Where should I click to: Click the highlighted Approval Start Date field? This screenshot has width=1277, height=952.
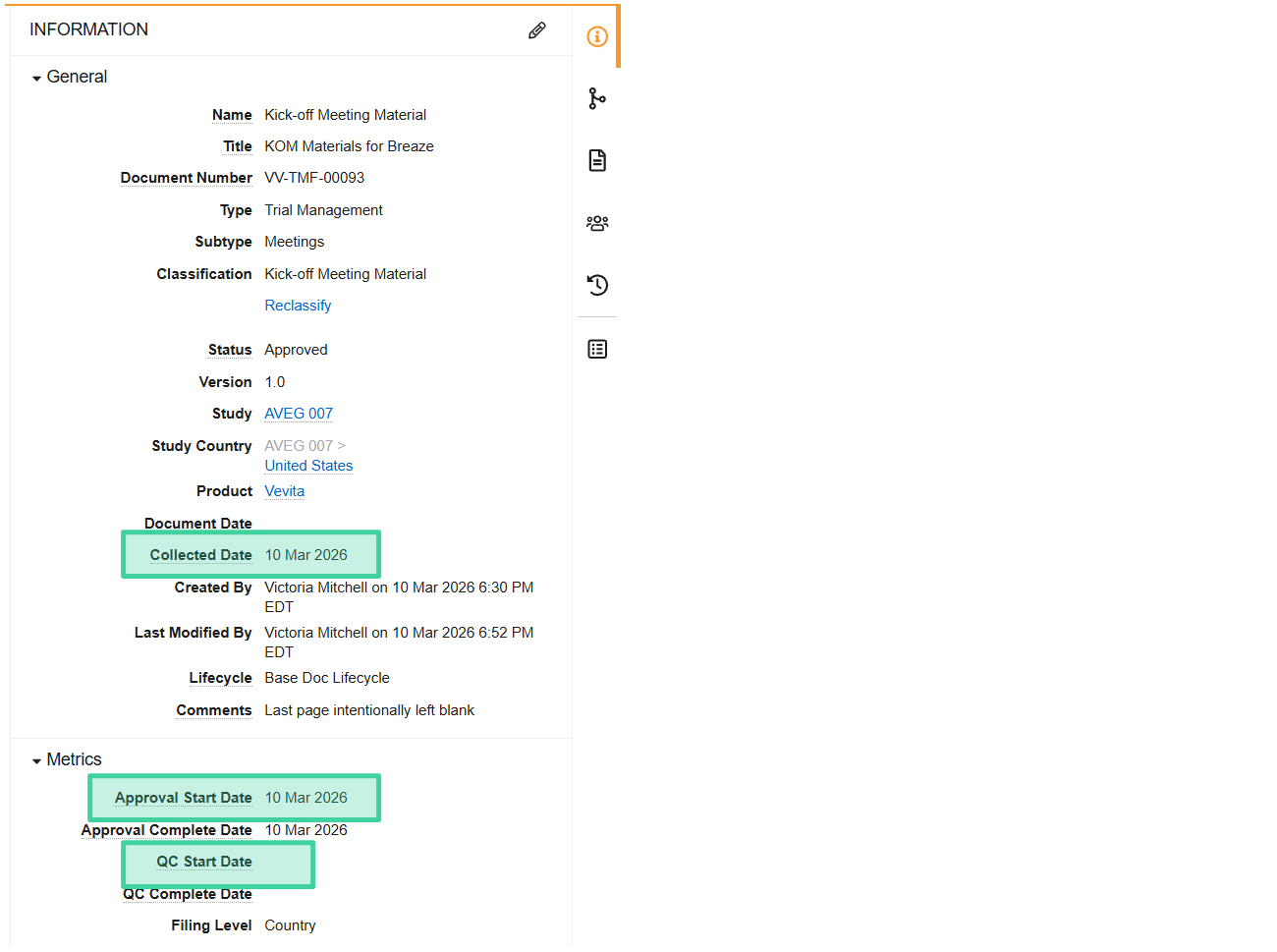233,797
